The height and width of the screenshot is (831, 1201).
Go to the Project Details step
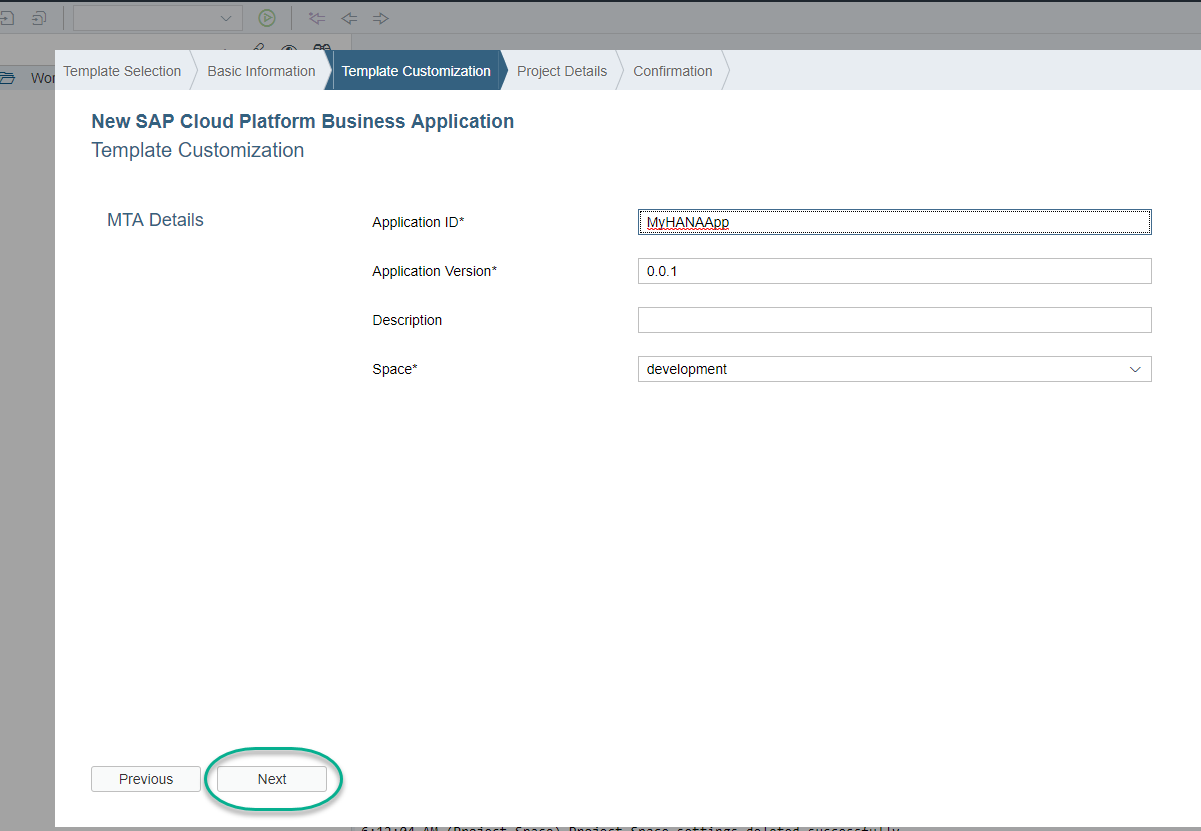click(x=562, y=71)
